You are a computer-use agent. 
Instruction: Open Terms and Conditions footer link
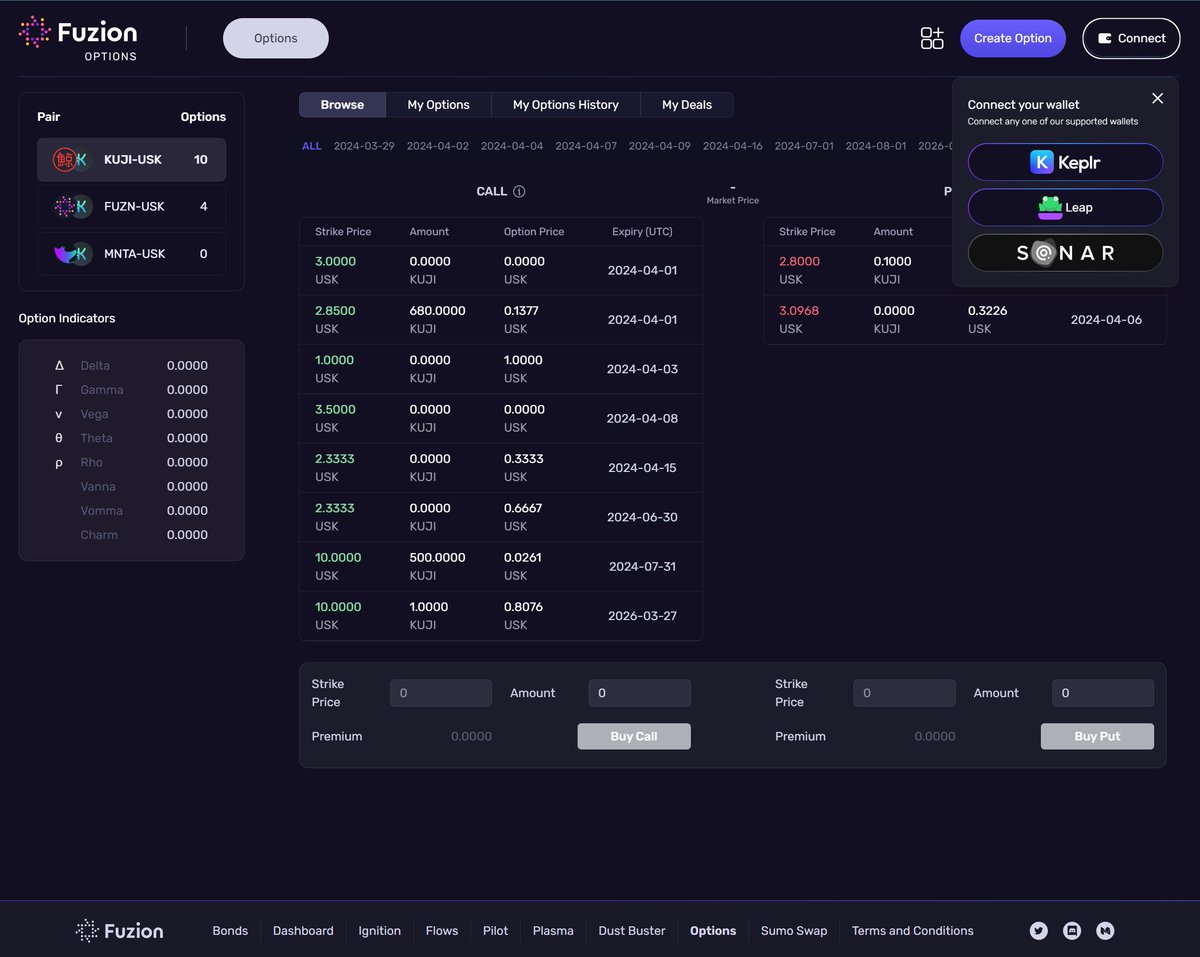pyautogui.click(x=913, y=931)
